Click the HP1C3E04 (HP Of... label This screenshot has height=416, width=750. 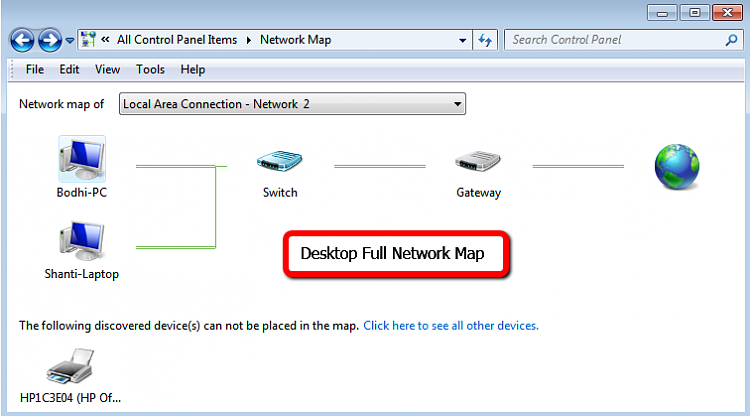pyautogui.click(x=70, y=398)
